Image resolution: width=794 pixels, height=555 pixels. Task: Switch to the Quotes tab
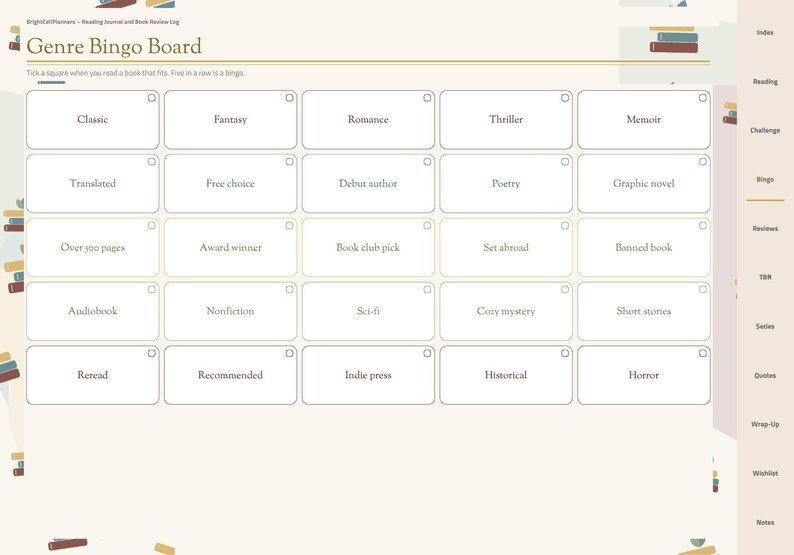[x=765, y=375]
